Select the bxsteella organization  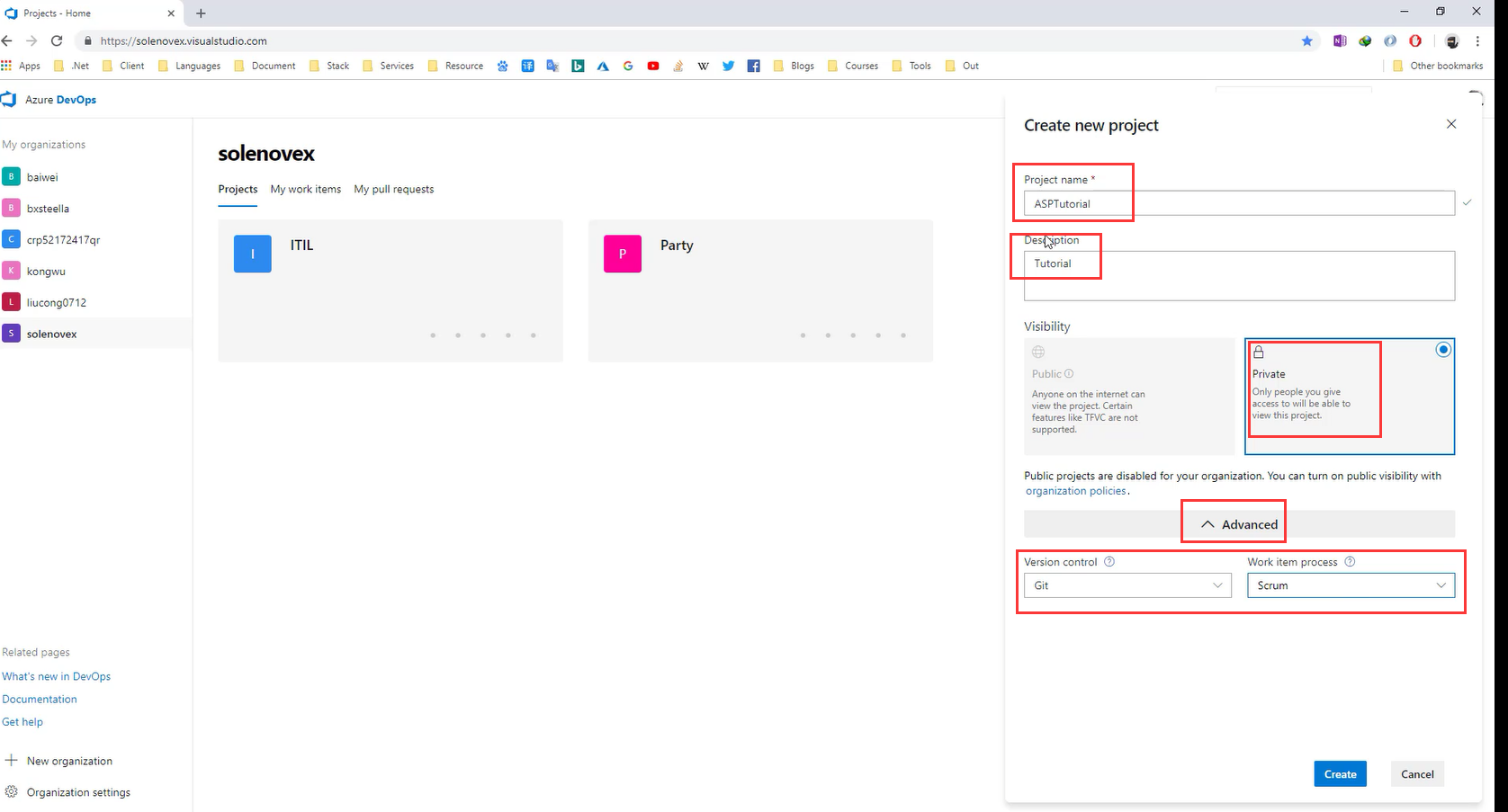(x=95, y=208)
